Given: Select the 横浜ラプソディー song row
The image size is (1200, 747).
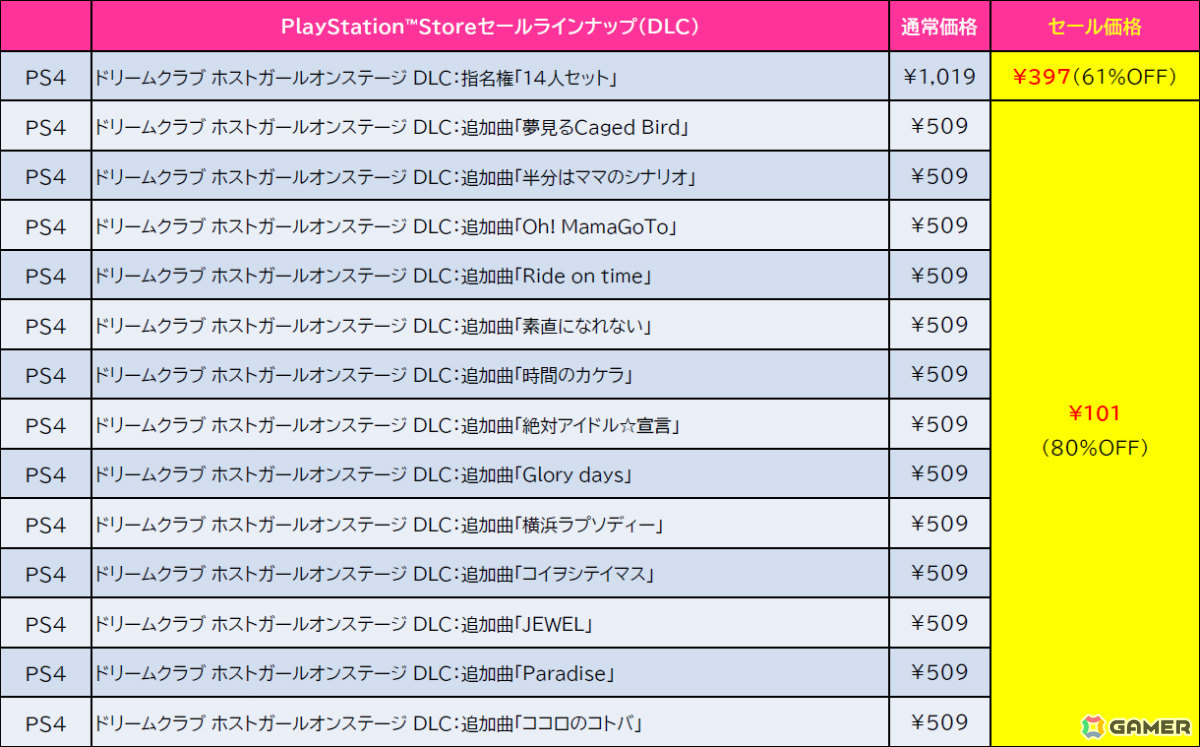Looking at the screenshot, I should 490,524.
